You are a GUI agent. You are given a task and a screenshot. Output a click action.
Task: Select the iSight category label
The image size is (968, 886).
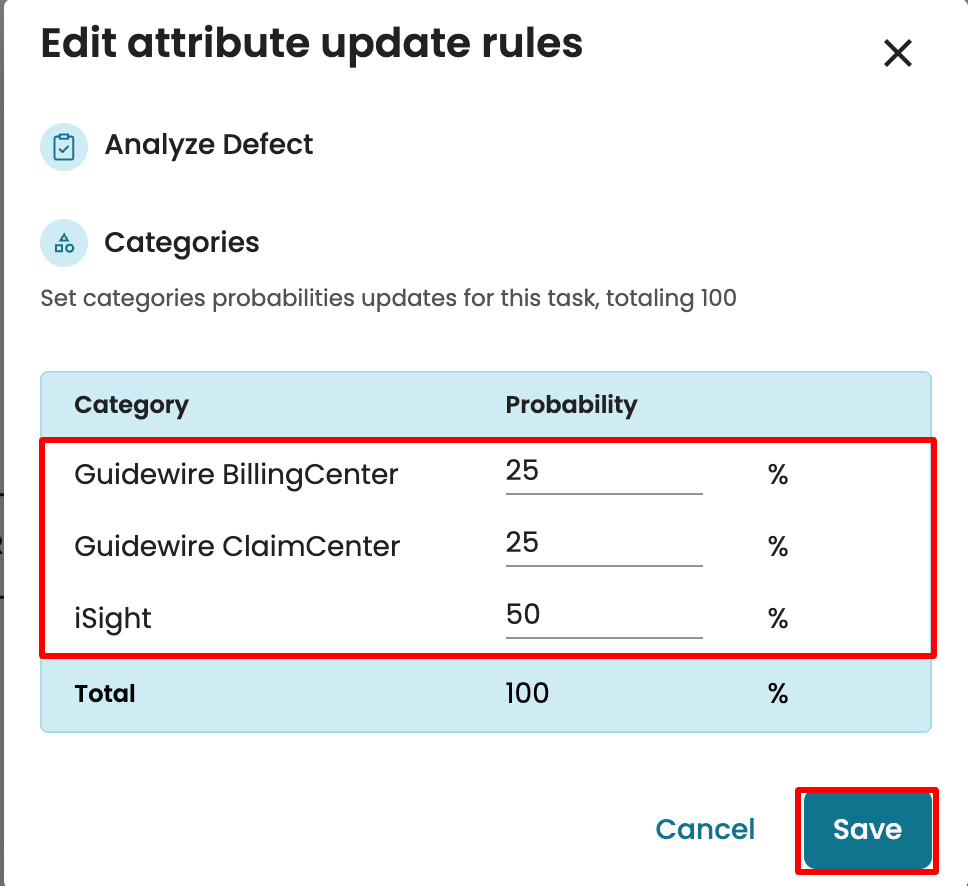113,618
